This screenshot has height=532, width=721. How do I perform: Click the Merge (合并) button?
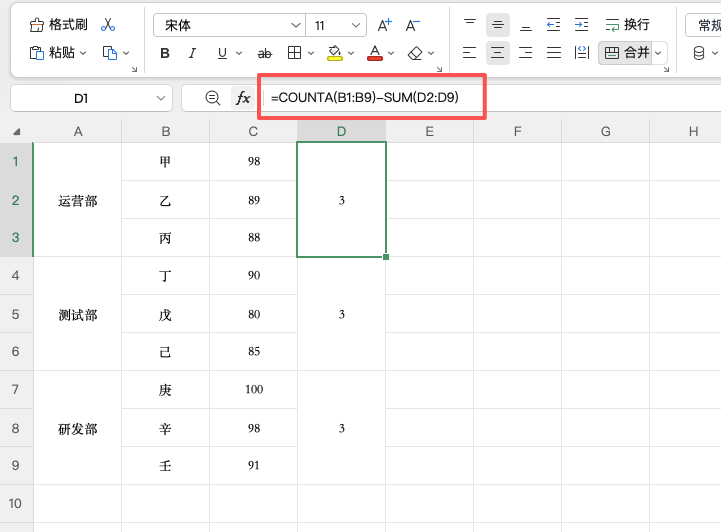click(x=625, y=53)
